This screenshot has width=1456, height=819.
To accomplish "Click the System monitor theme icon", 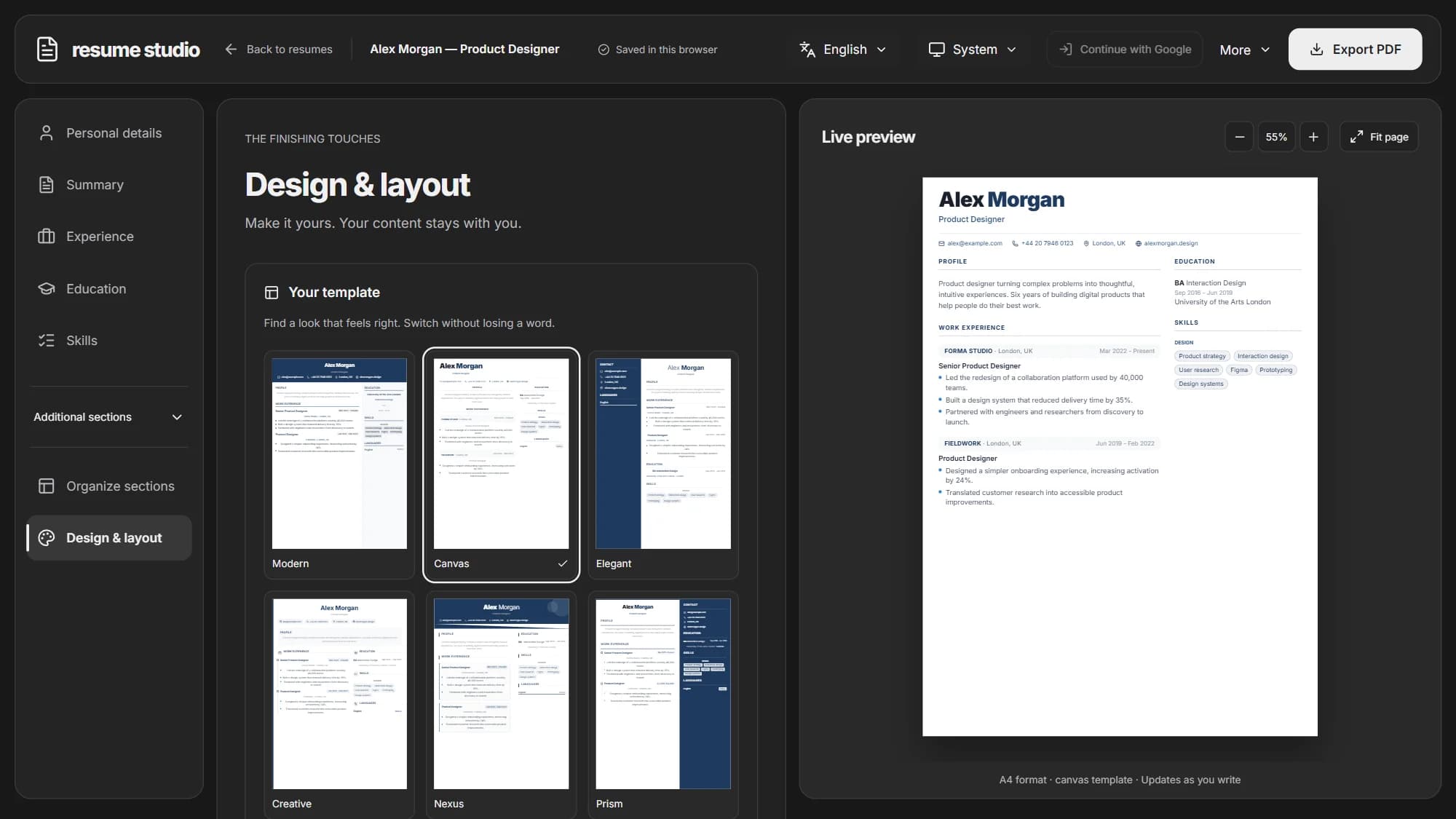I will [936, 50].
